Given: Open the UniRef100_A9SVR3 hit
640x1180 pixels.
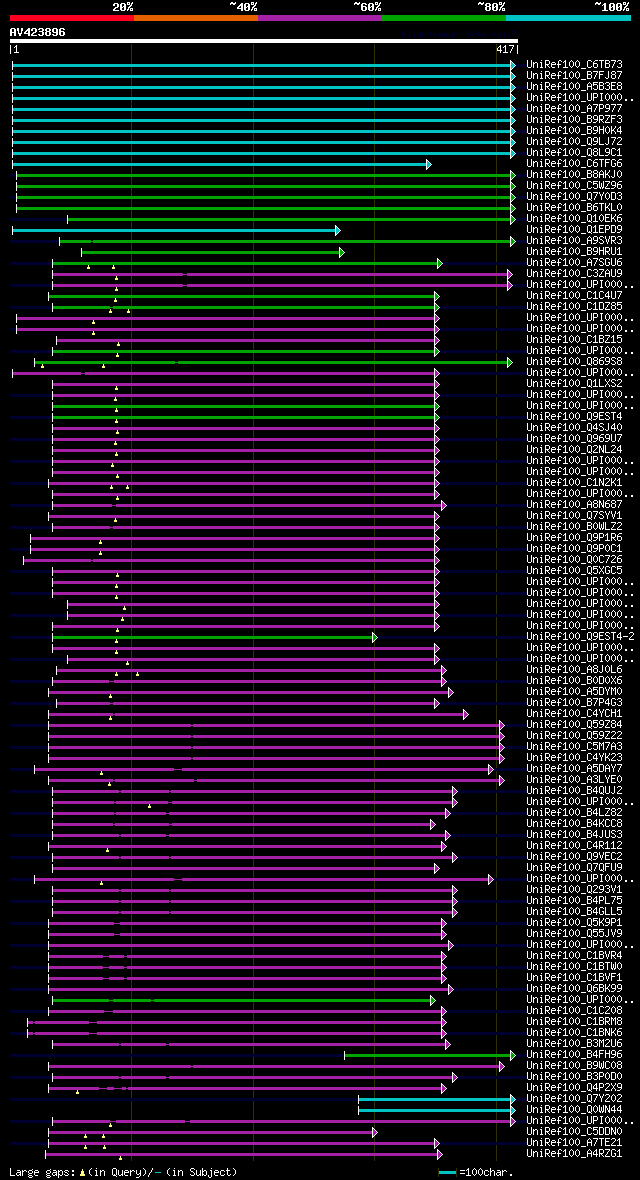Looking at the screenshot, I should click(574, 241).
